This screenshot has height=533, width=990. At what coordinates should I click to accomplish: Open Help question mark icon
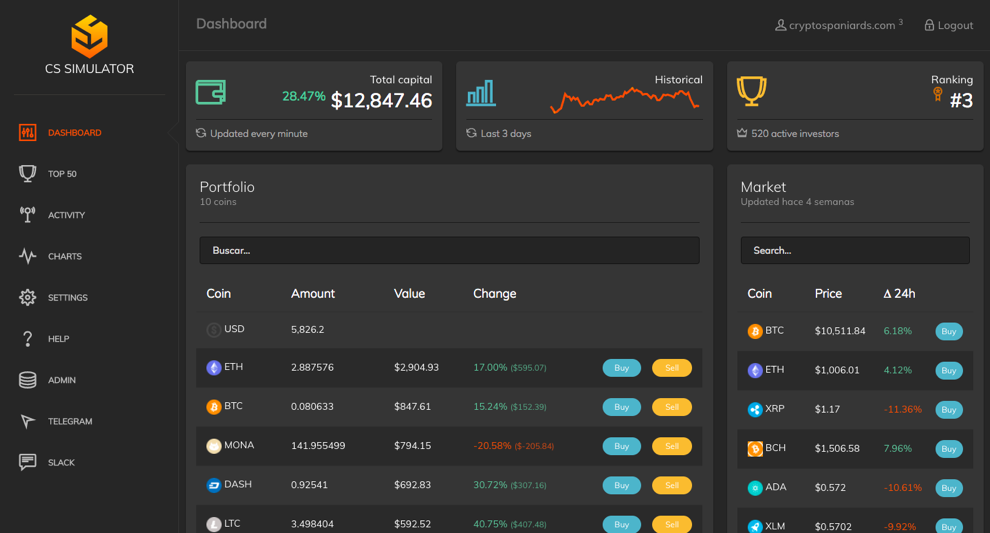(x=28, y=339)
